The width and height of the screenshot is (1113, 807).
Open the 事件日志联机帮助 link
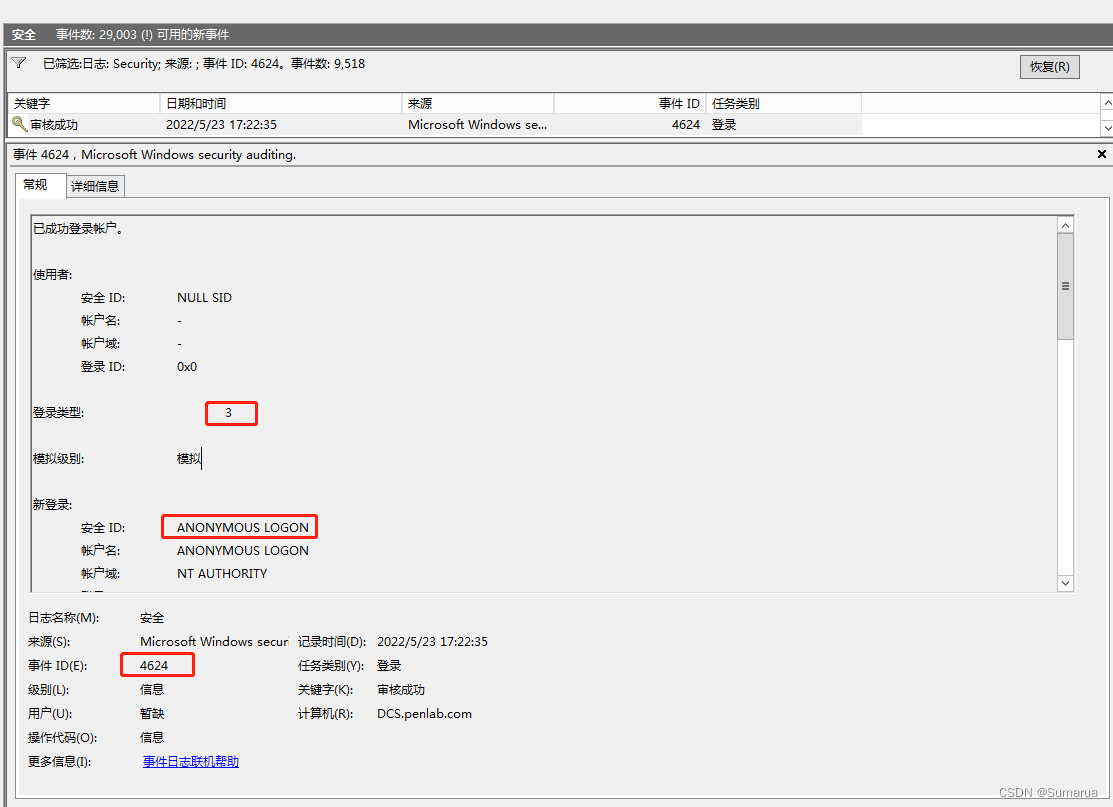click(x=191, y=762)
